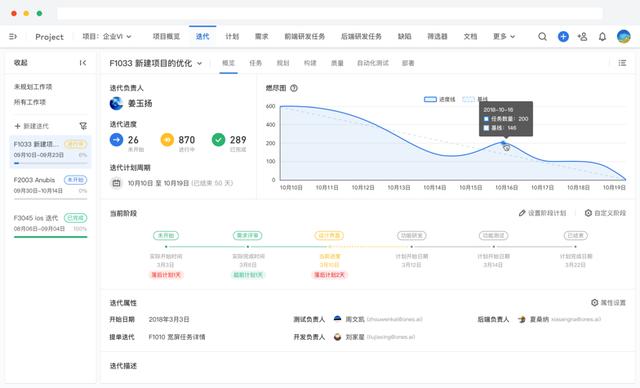Image resolution: width=640 pixels, height=388 pixels.
Task: Select the F2003 Anubis iteration card
Action: click(x=50, y=187)
